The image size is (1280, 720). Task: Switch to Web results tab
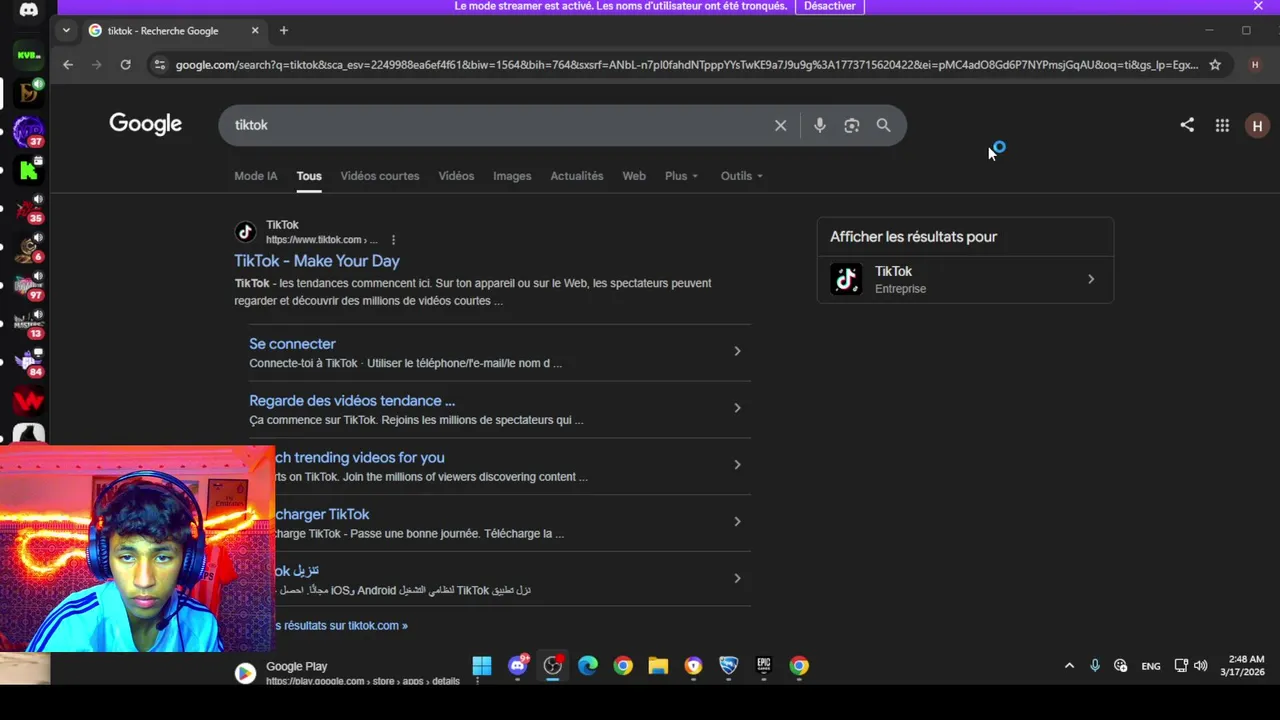(634, 176)
